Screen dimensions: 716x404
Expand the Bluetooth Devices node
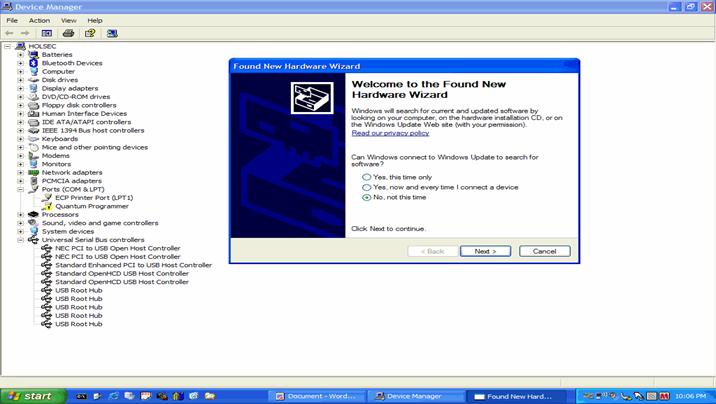point(21,63)
